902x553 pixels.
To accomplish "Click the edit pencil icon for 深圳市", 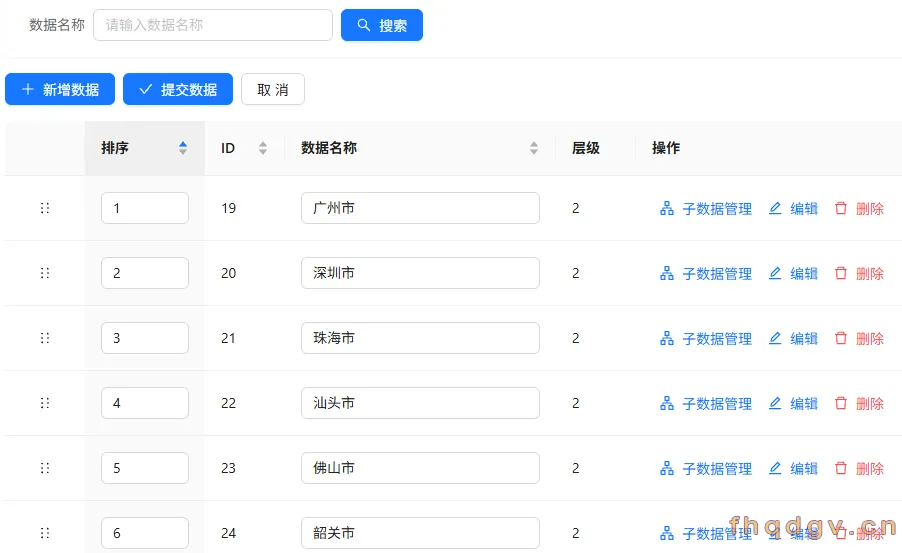I will pos(775,273).
